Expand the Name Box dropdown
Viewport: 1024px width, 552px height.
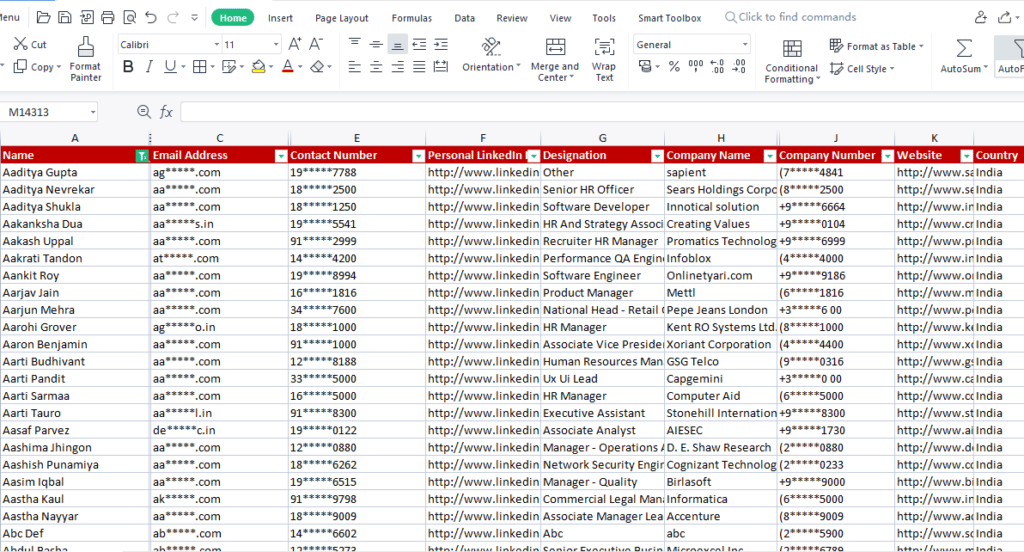tap(93, 112)
